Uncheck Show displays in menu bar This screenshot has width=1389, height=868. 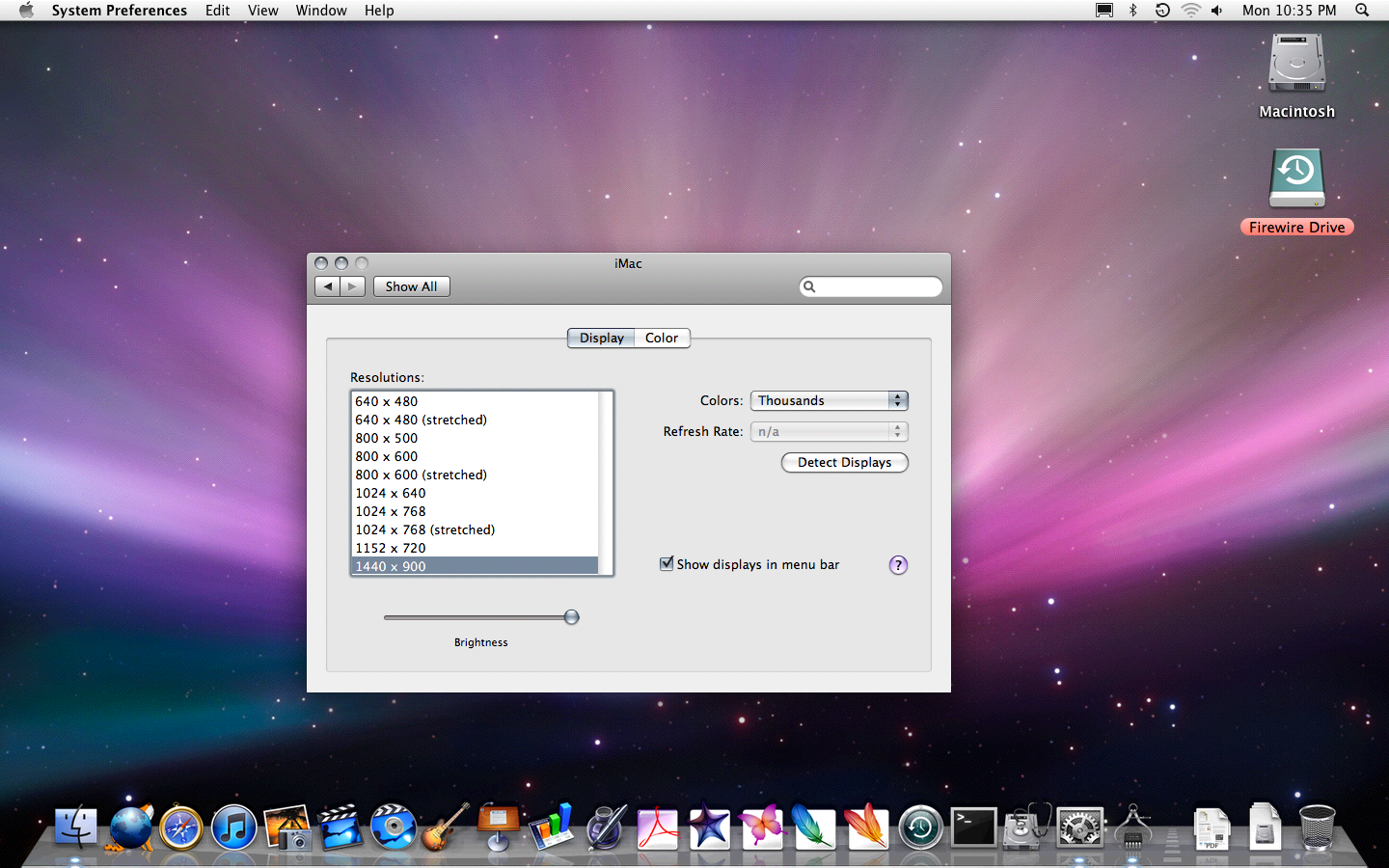(x=667, y=563)
